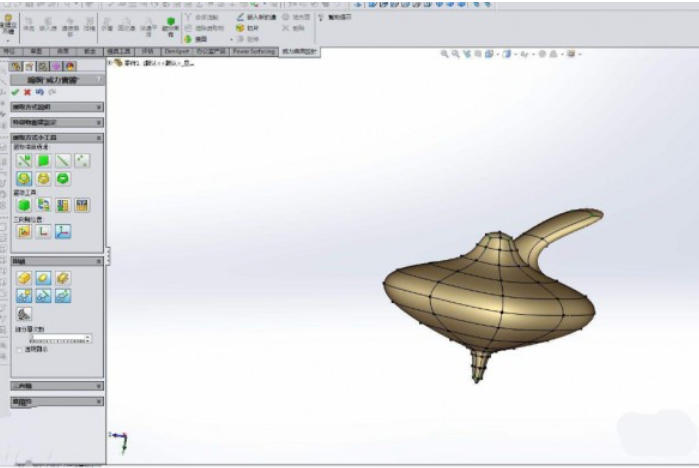The height and width of the screenshot is (468, 699).
Task: Expand the part tree node in the viewport
Action: tap(109, 63)
